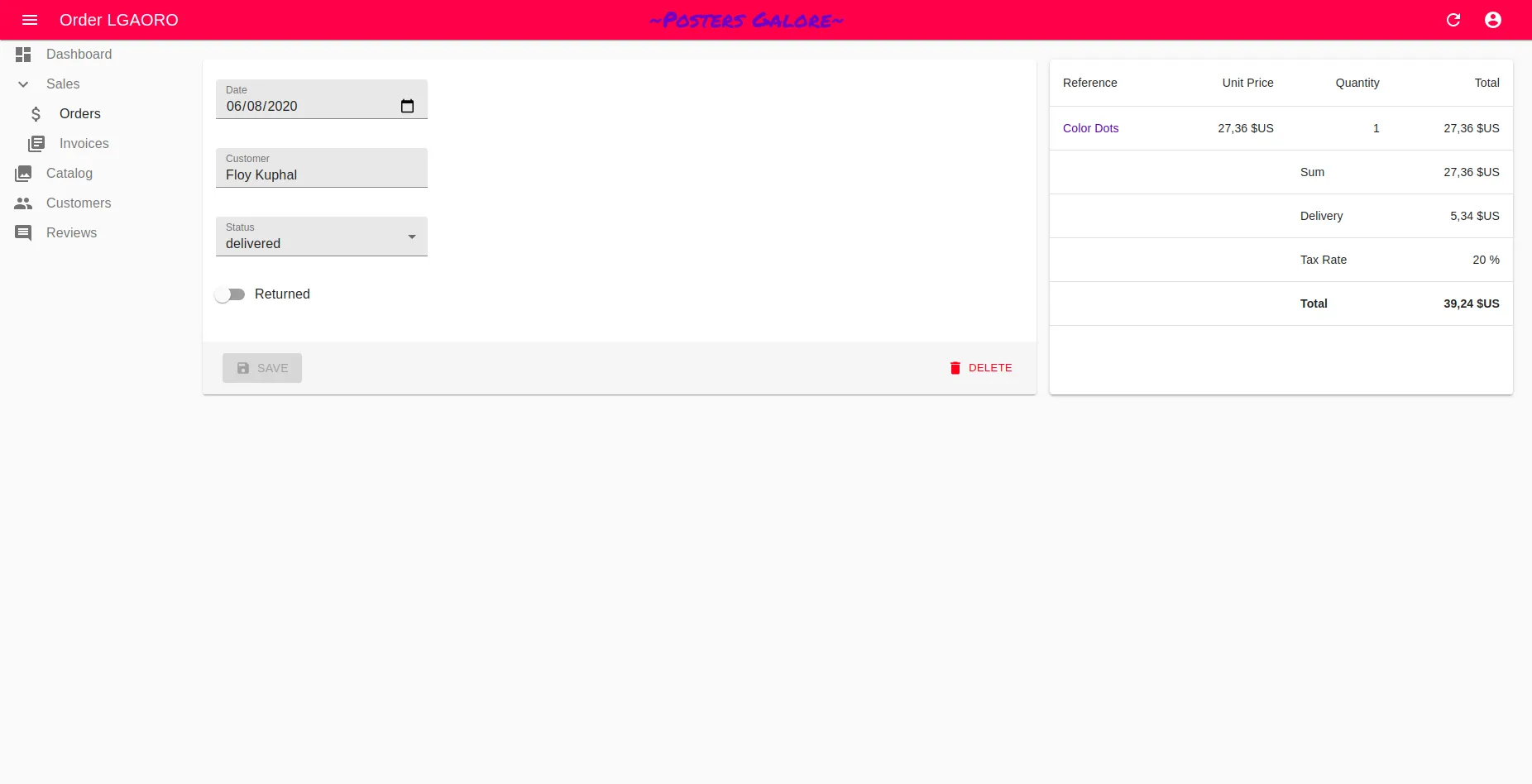Navigate to the Orders menu item

pyautogui.click(x=79, y=114)
